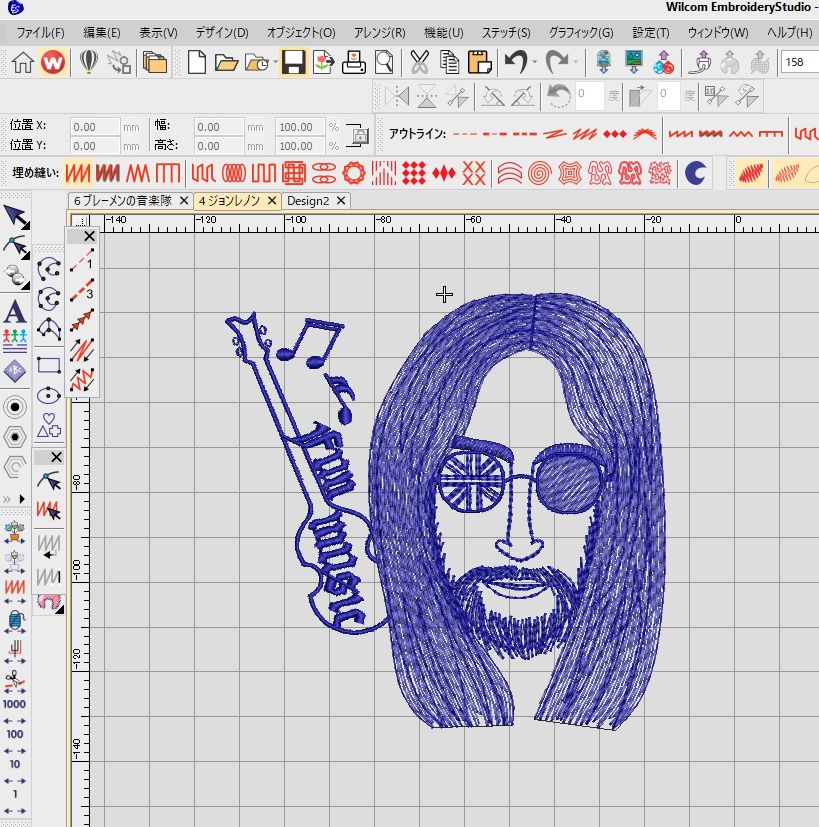Click the Print icon

(x=353, y=62)
